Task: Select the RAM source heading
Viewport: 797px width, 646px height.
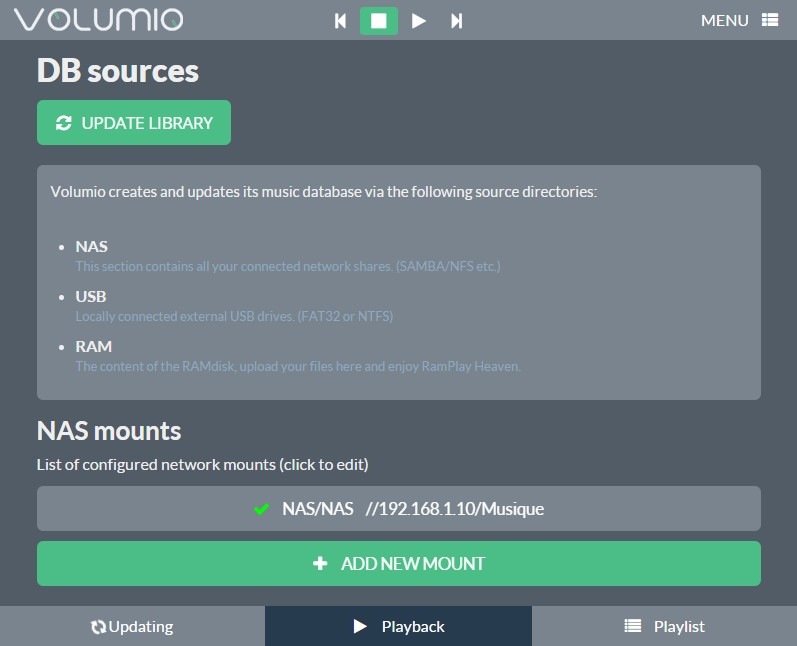Action: [x=94, y=346]
